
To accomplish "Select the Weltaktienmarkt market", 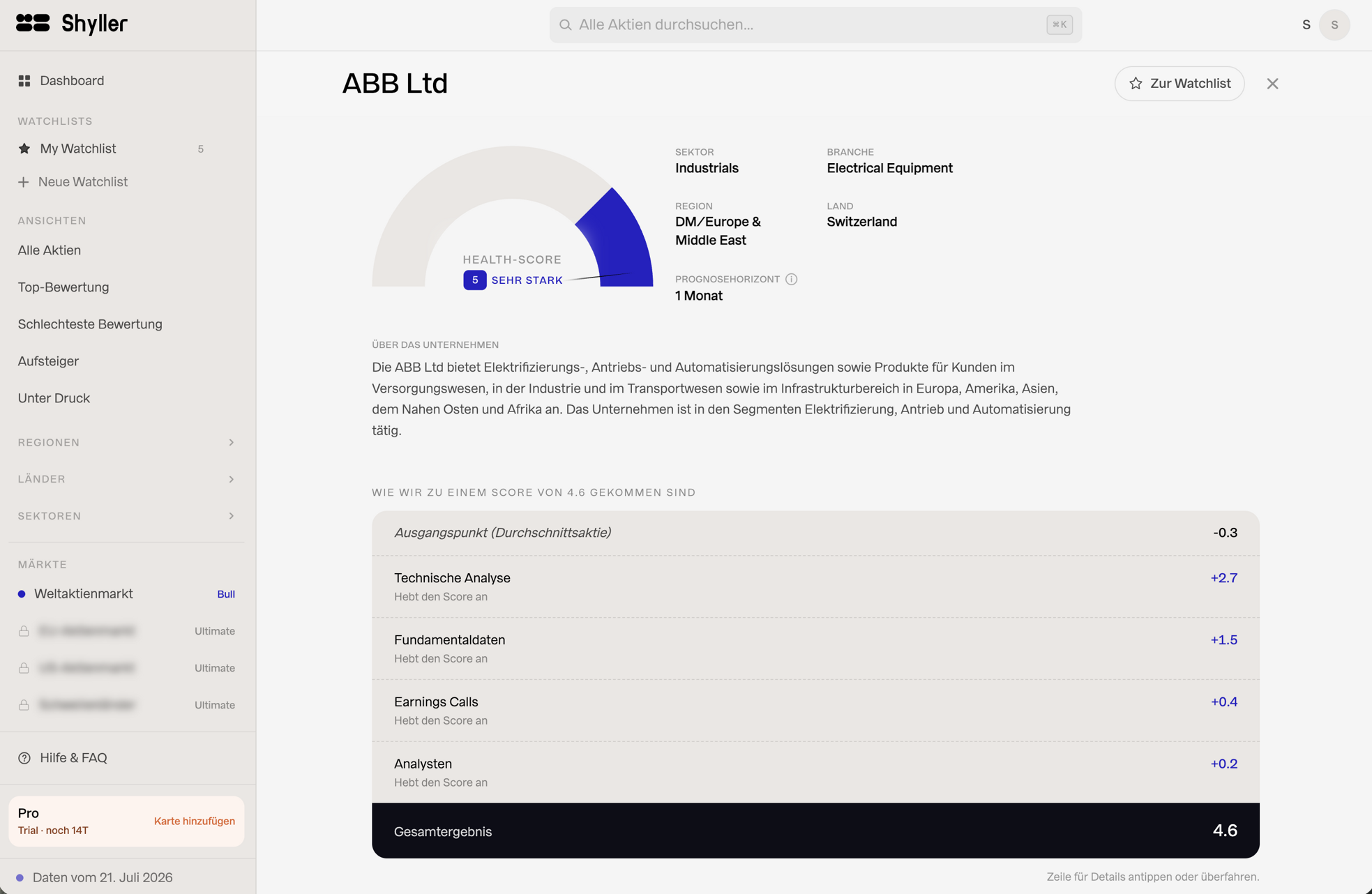I will pos(126,594).
